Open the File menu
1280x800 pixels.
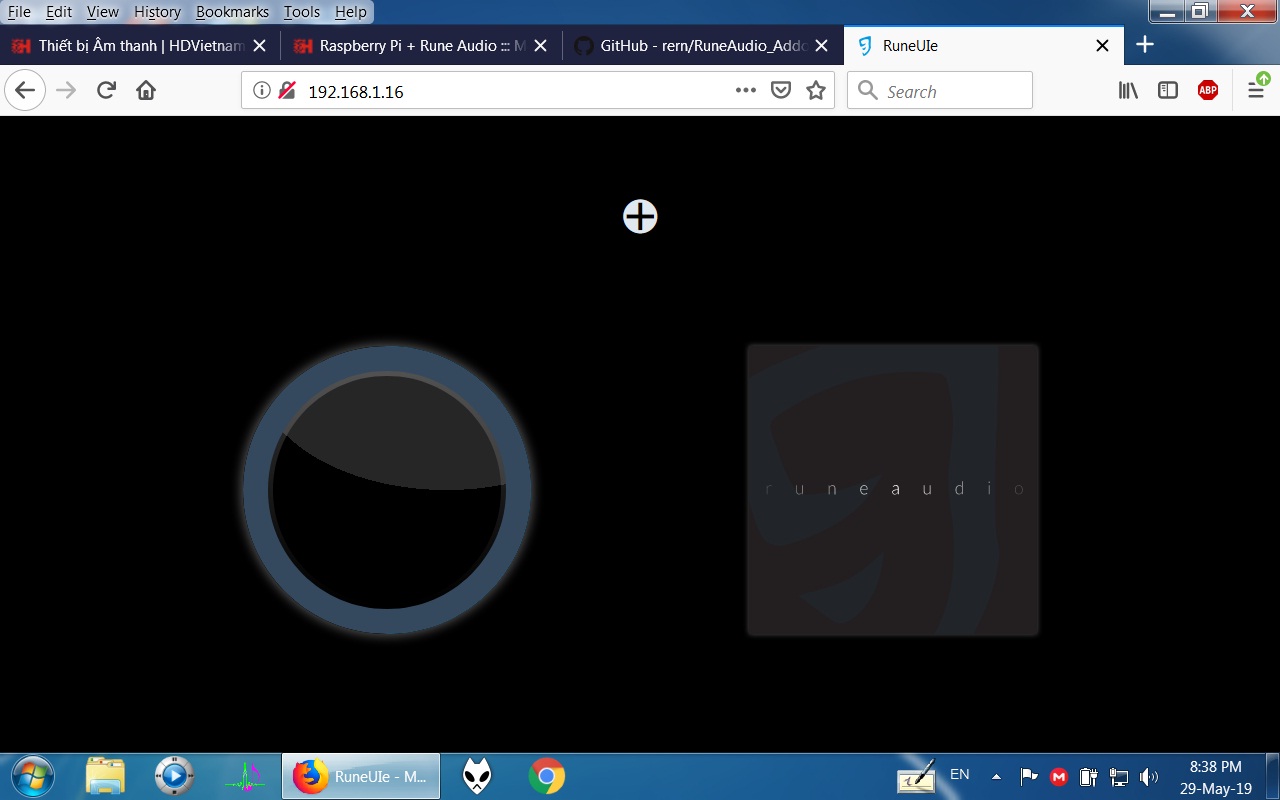click(19, 12)
